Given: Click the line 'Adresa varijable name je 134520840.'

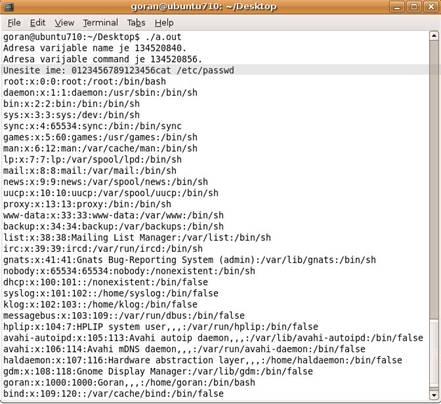Looking at the screenshot, I should [95, 48].
